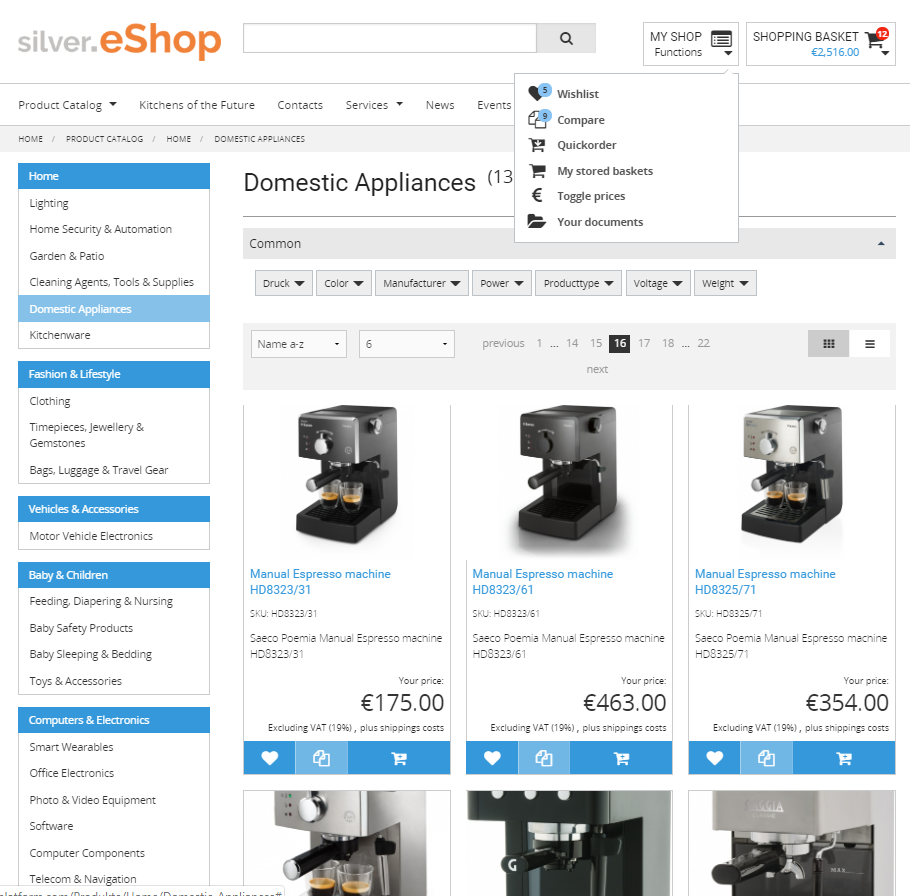Click the search input field
This screenshot has width=910, height=896.
tap(390, 38)
